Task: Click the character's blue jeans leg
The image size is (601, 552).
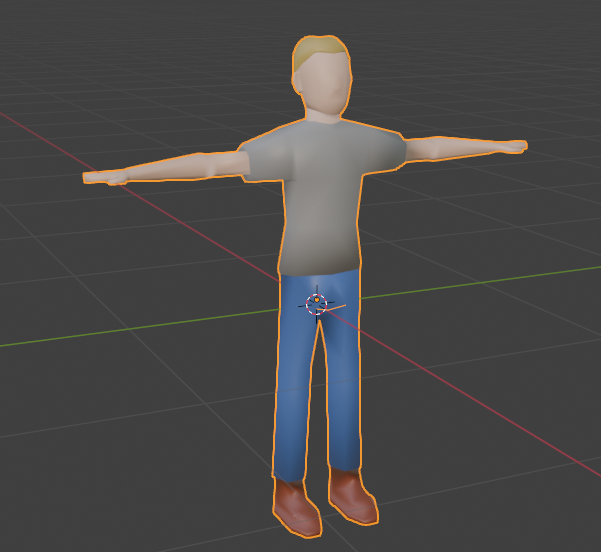Action: pyautogui.click(x=294, y=380)
